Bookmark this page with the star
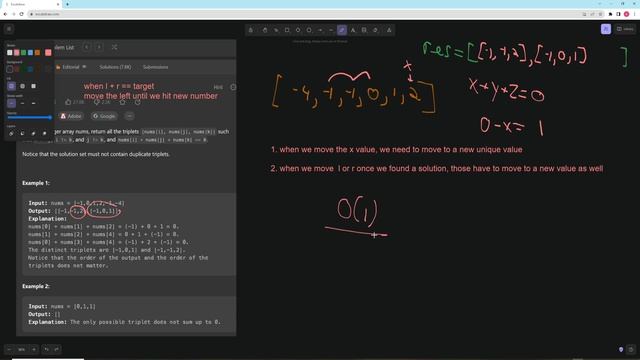The width and height of the screenshot is (640, 360). [600, 14]
